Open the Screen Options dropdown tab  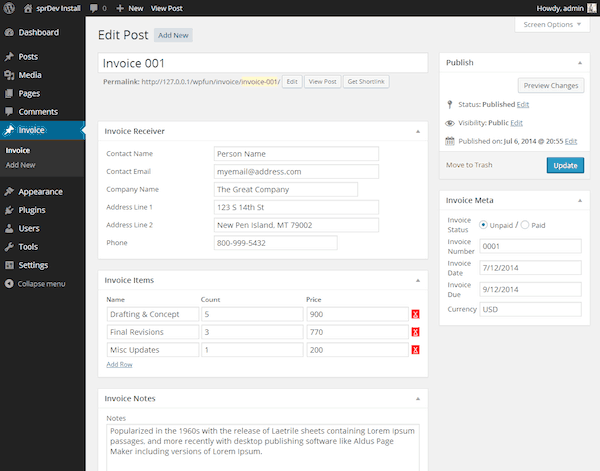(x=549, y=24)
